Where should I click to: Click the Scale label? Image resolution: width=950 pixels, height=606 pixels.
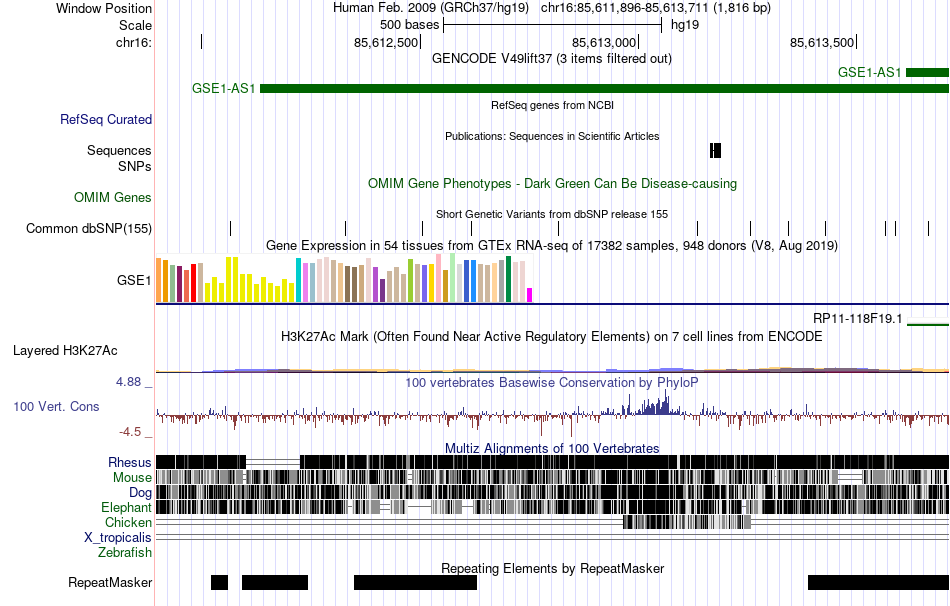(x=135, y=25)
